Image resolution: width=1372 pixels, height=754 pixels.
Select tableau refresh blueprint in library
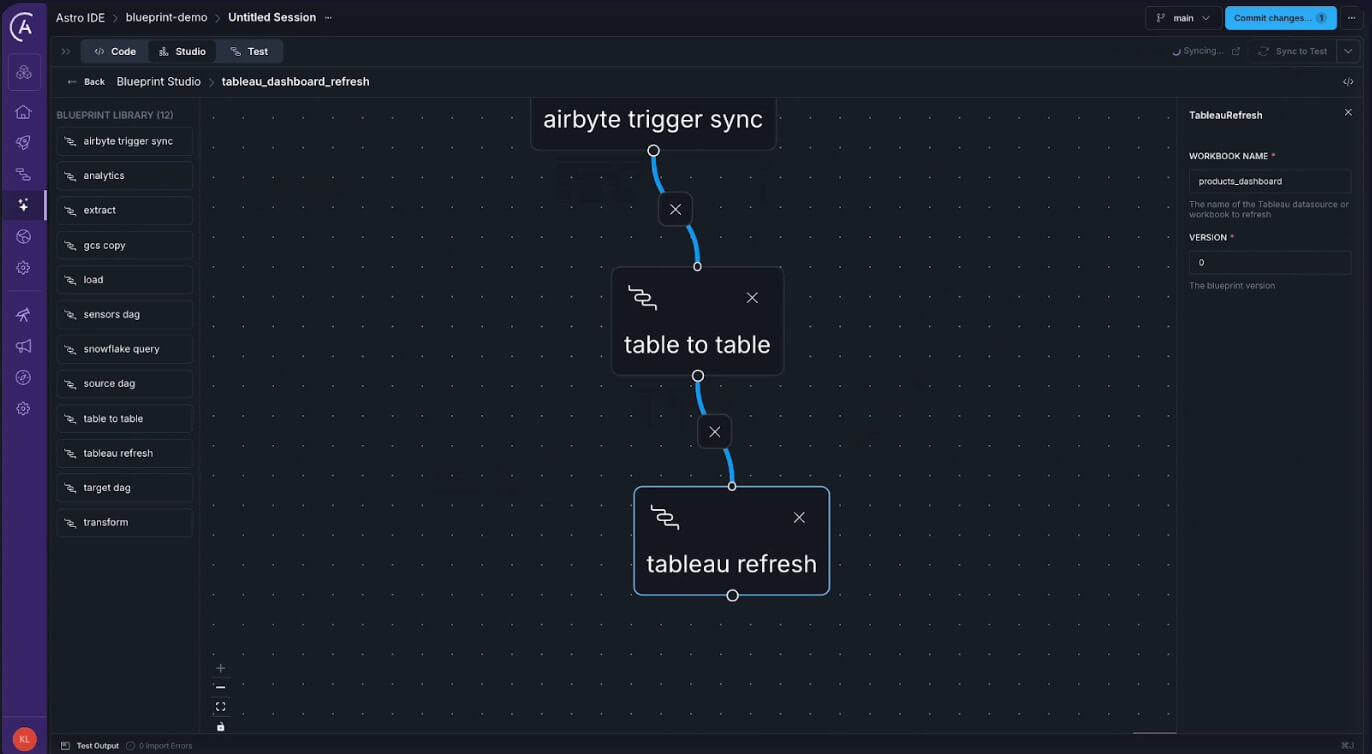[125, 453]
